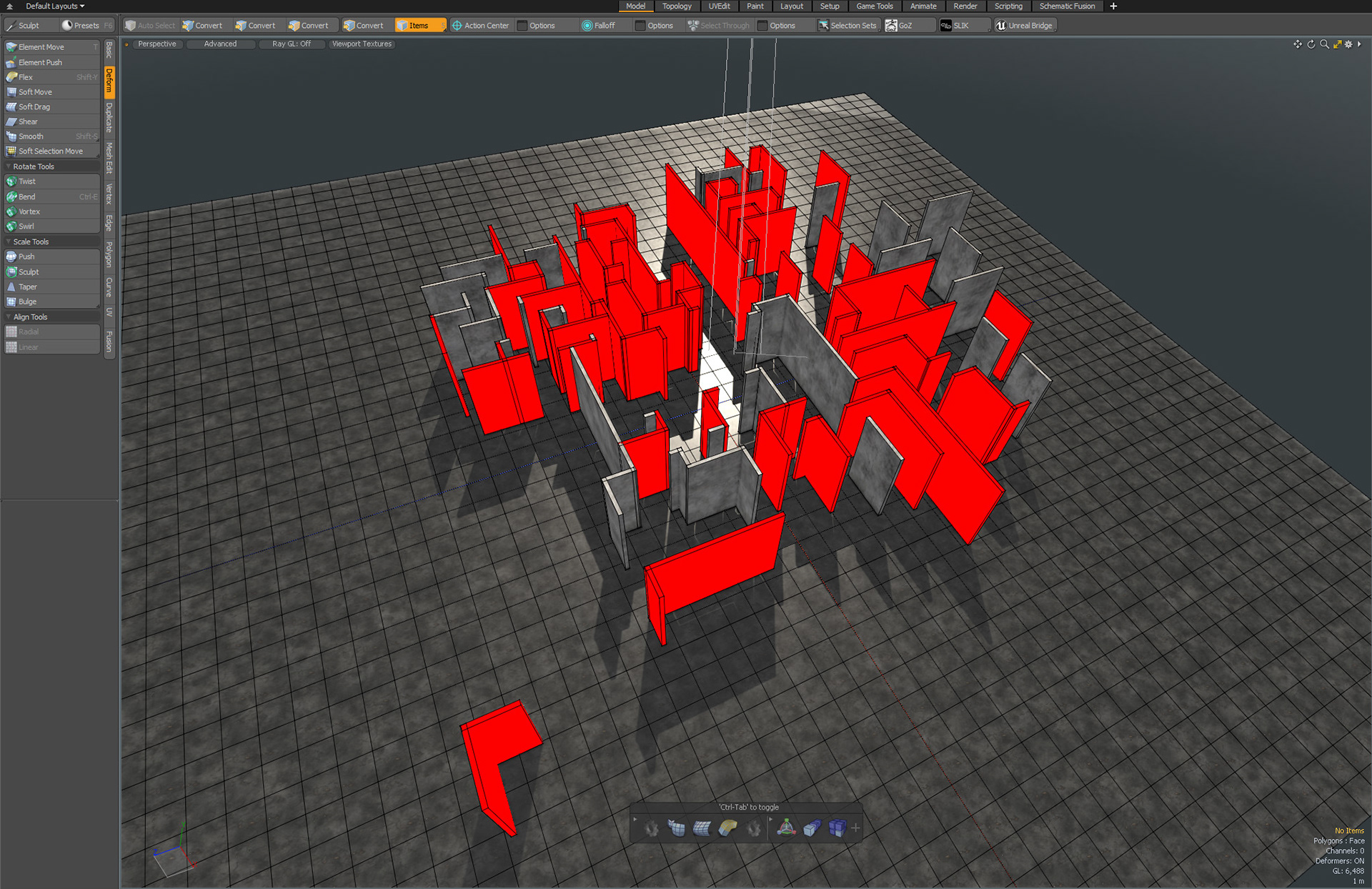
Task: Click the bend mesh icon in popup toolbar
Action: (x=727, y=828)
